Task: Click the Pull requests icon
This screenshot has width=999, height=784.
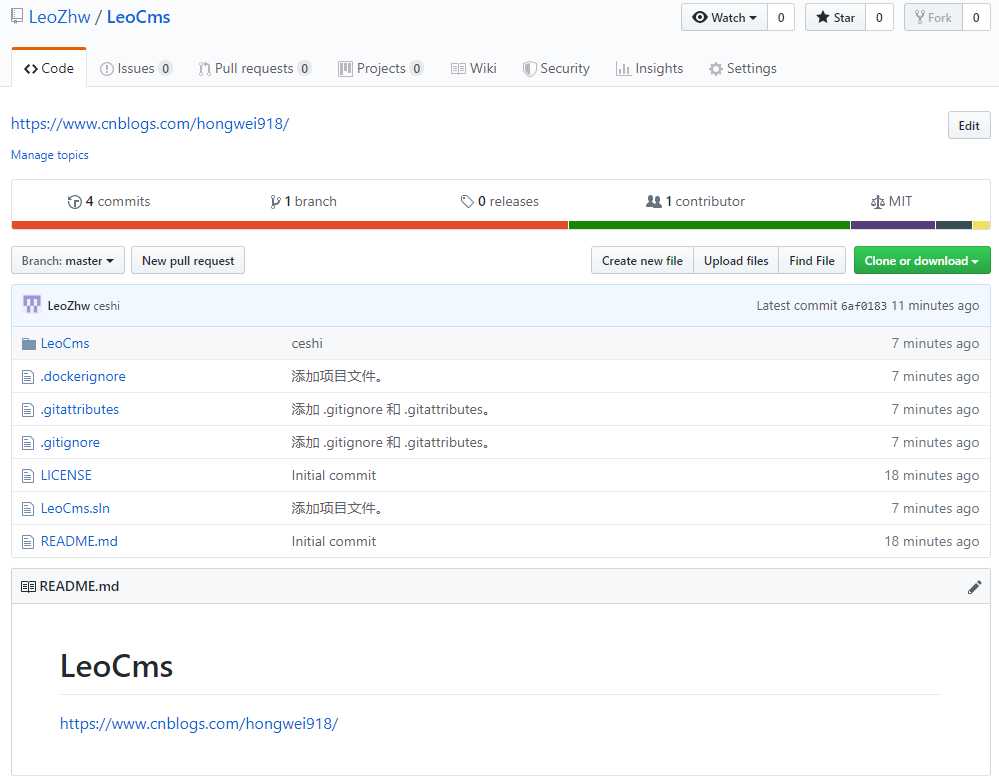Action: (205, 69)
